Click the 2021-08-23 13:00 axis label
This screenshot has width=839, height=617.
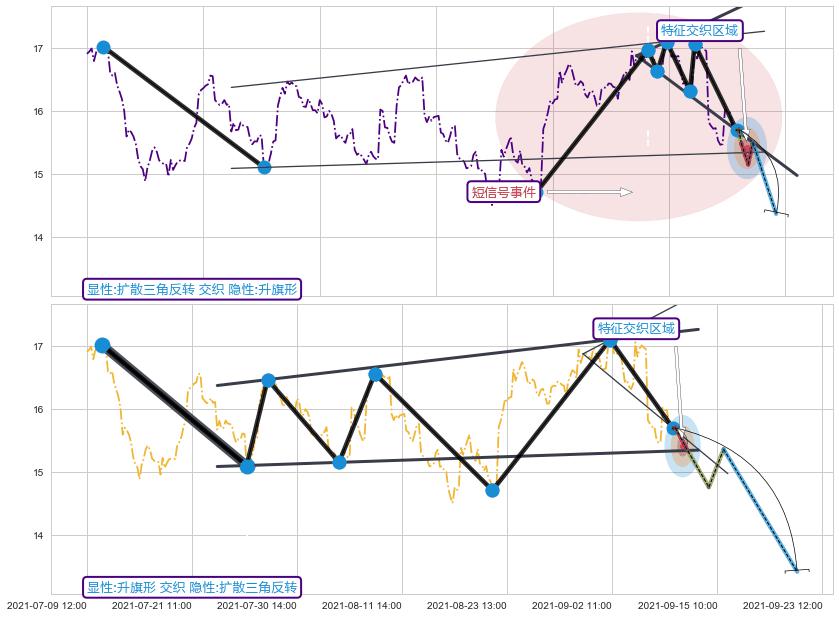pyautogui.click(x=465, y=605)
